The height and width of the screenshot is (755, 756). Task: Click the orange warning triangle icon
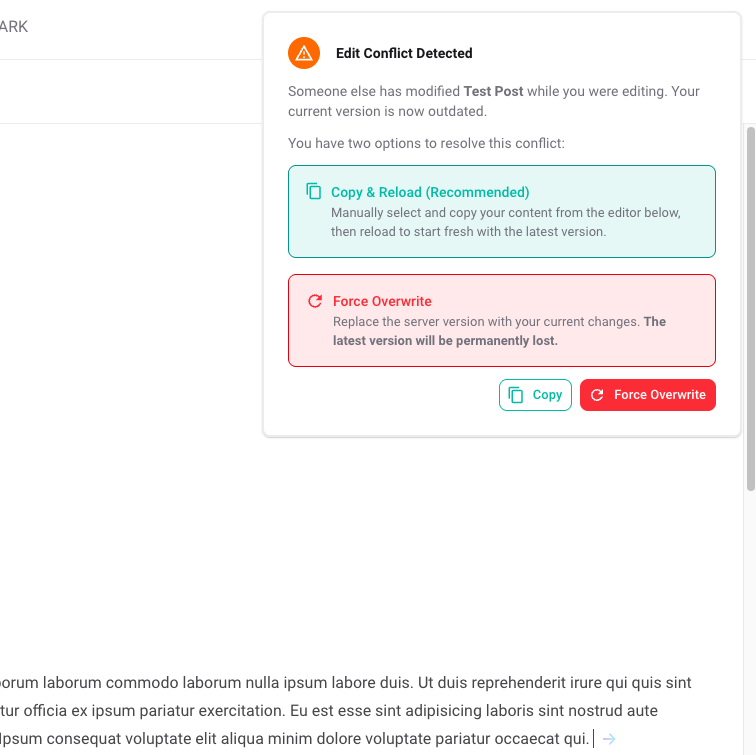[304, 53]
